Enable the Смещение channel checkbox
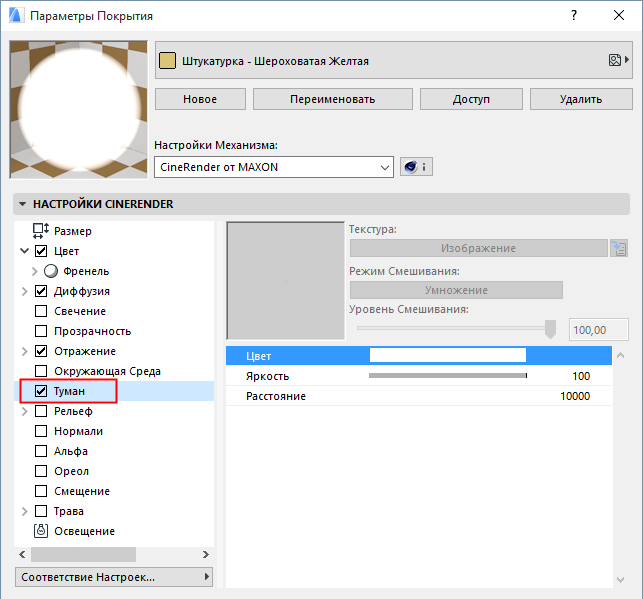The height and width of the screenshot is (599, 643). click(x=41, y=491)
